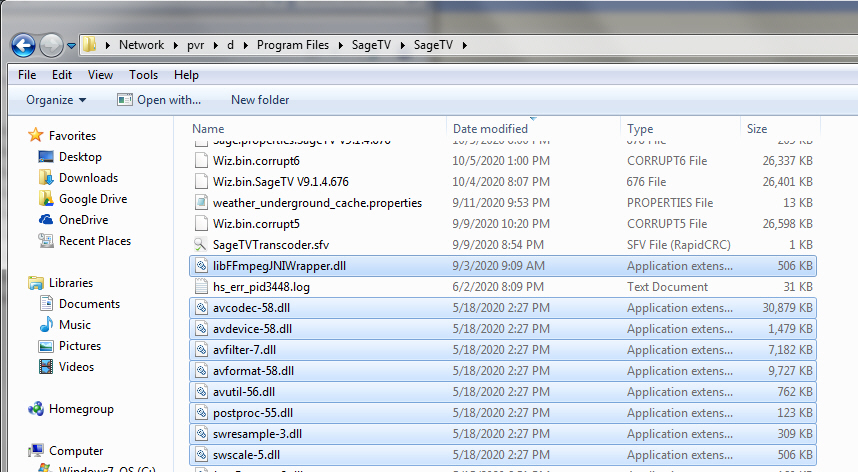Click the avcodec-58.dll file icon

click(201, 308)
